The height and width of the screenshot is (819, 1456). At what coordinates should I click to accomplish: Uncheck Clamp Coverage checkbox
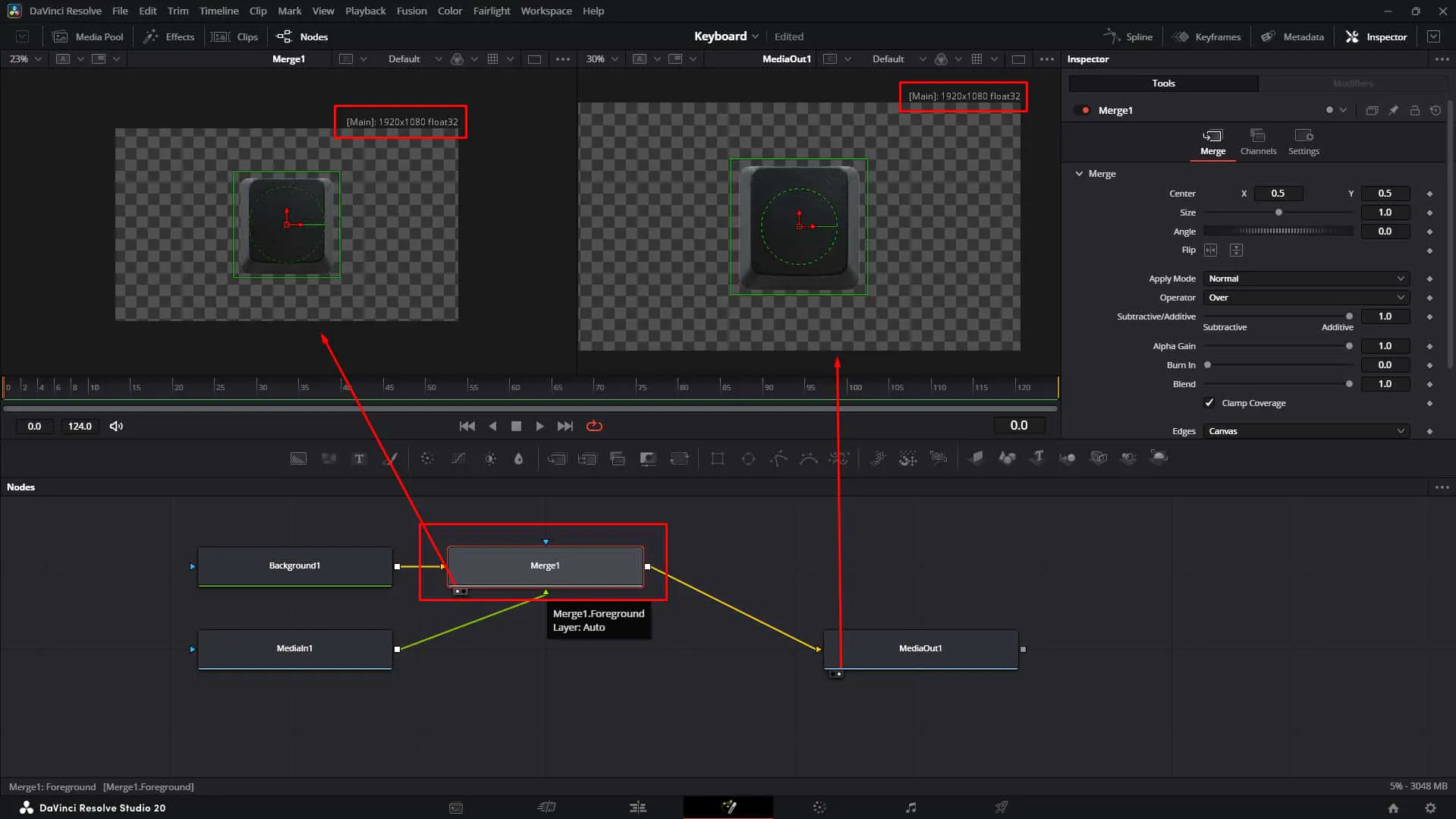1209,403
